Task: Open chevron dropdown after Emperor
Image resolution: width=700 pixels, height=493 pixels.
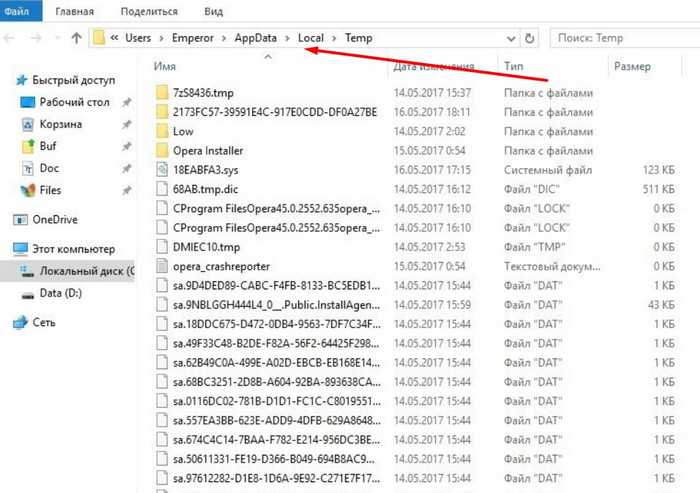Action: [x=224, y=38]
